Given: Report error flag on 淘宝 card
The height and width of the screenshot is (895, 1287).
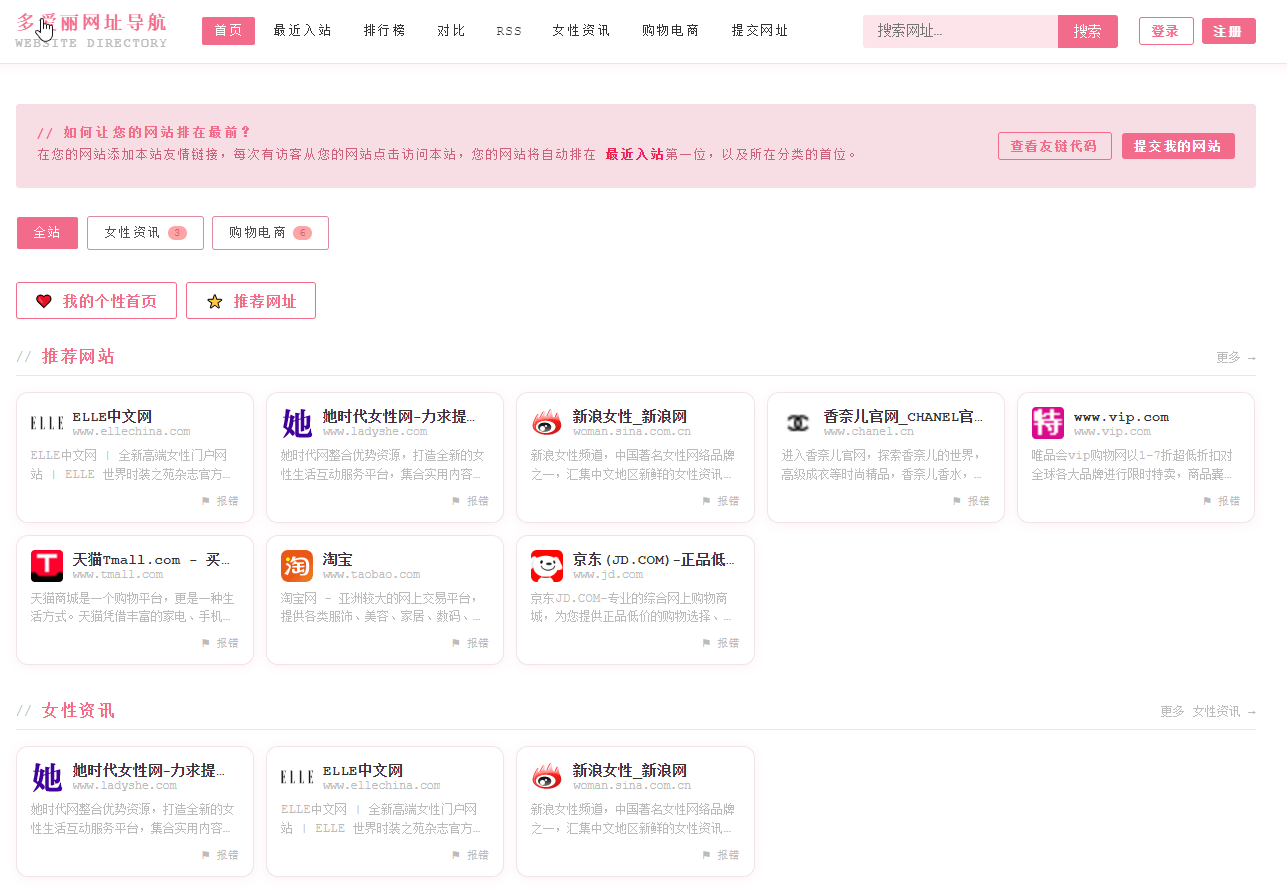Looking at the screenshot, I should [470, 643].
